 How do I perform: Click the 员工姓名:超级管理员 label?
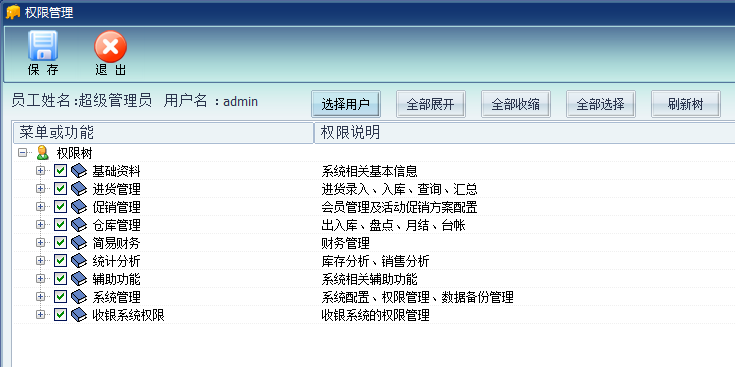pyautogui.click(x=82, y=101)
